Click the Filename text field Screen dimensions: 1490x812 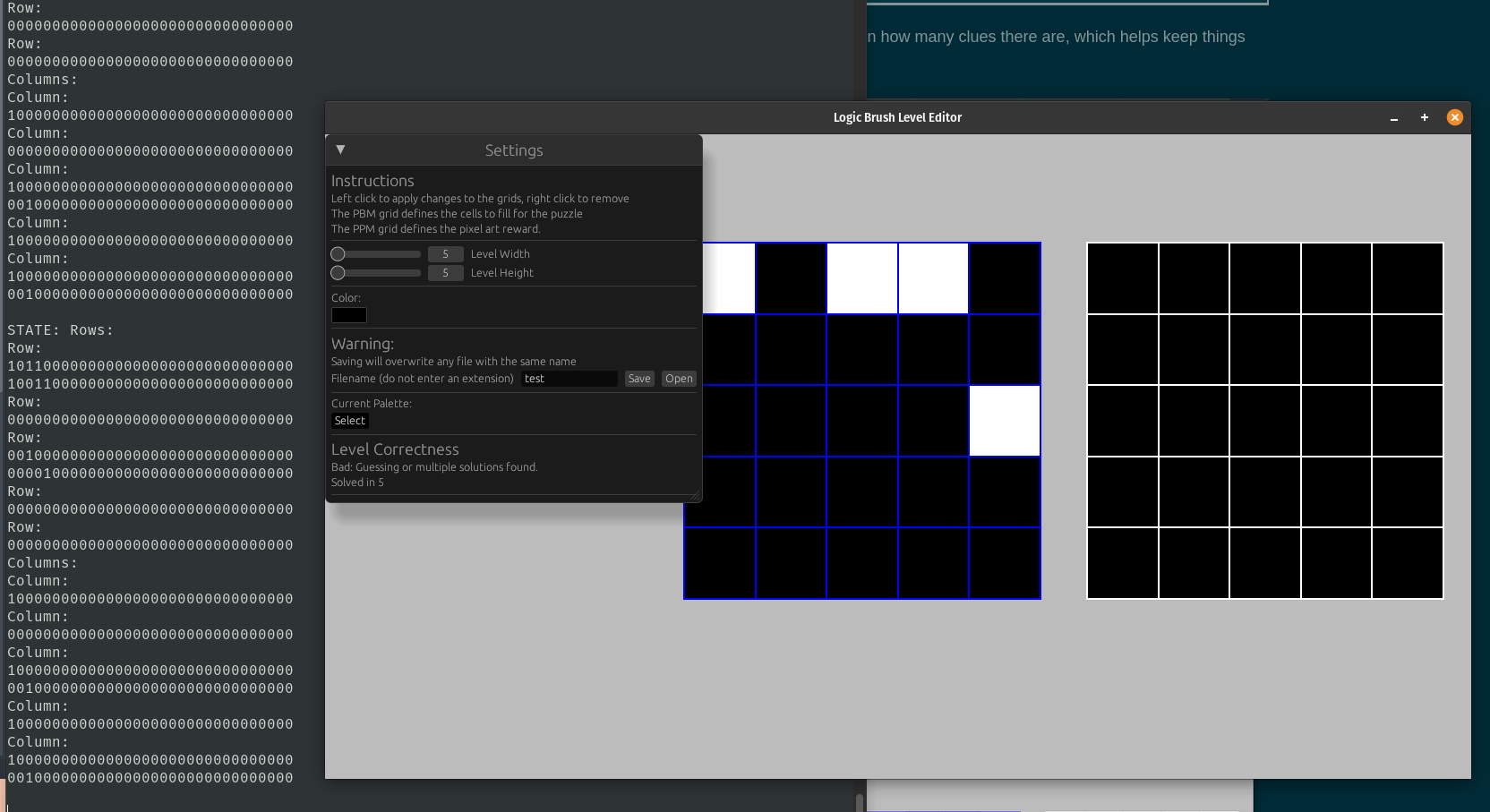[569, 379]
